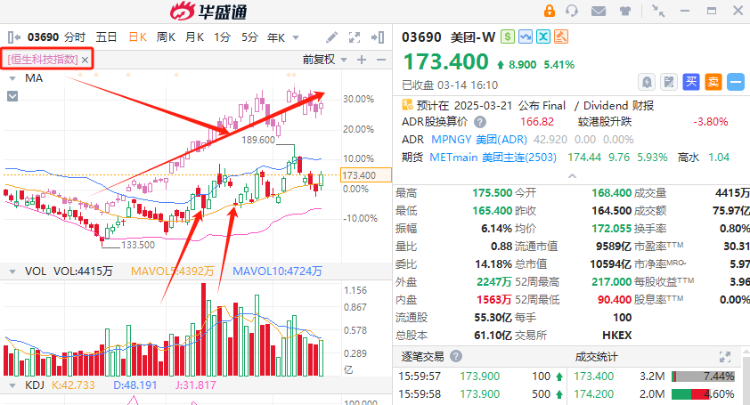
Task: Zoom out chart with minus icon
Action: click(x=381, y=59)
